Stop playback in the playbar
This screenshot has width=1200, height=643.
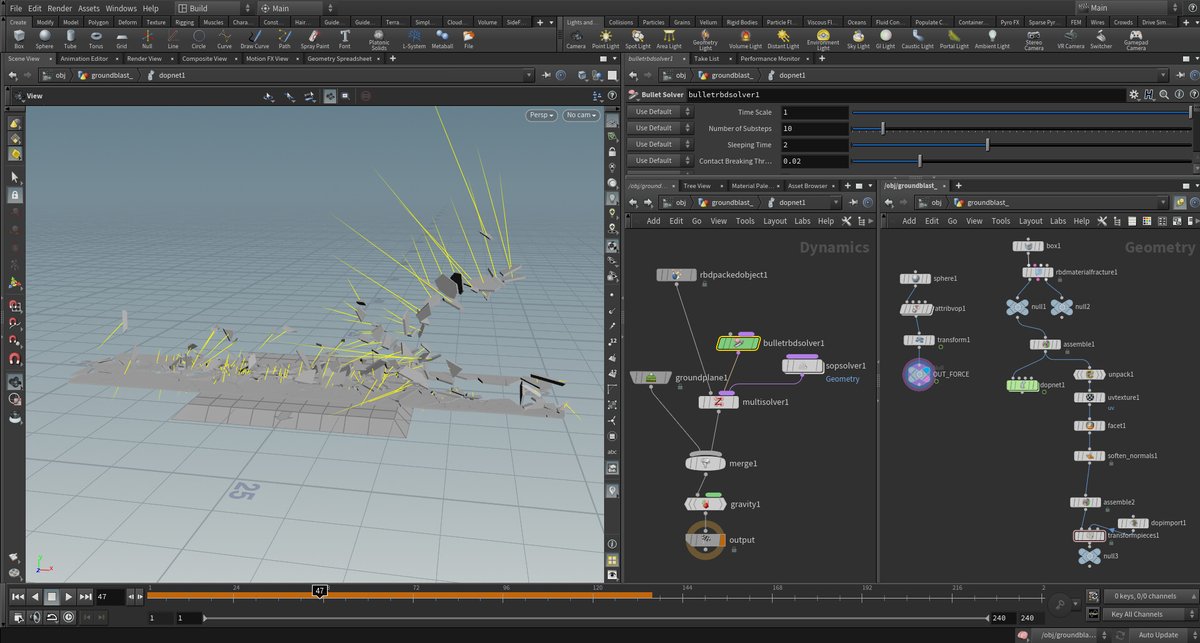[52, 596]
